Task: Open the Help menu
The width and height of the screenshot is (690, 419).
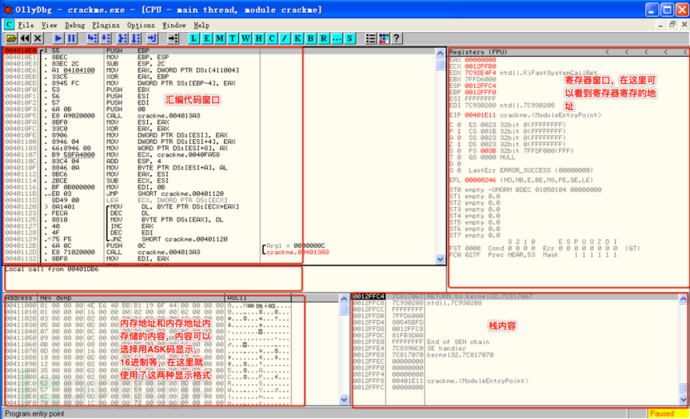Action: (202, 25)
